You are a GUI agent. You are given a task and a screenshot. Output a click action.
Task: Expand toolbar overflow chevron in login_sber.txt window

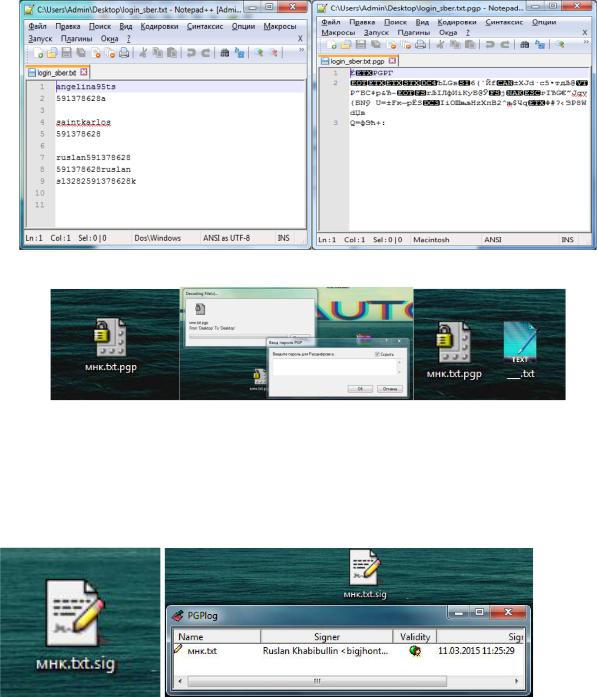tap(301, 50)
